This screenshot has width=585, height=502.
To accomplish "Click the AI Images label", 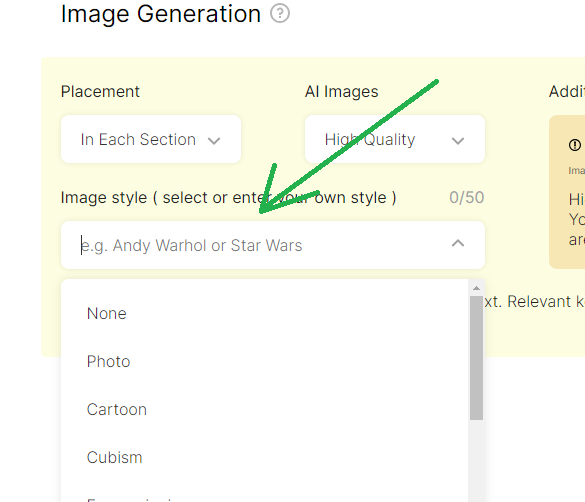I will [x=341, y=91].
